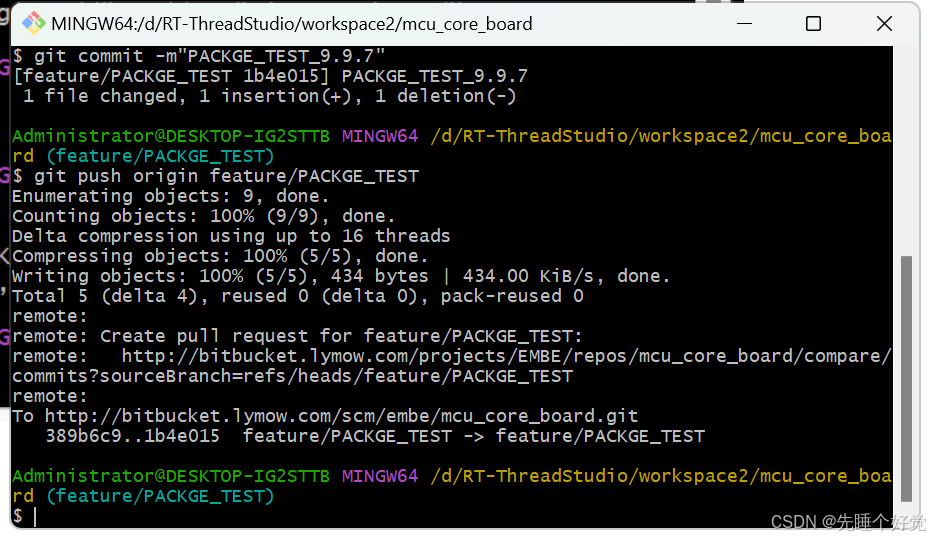Click the "389b6c9..1b4e015" commit range line
The image size is (930, 538).
[x=375, y=436]
